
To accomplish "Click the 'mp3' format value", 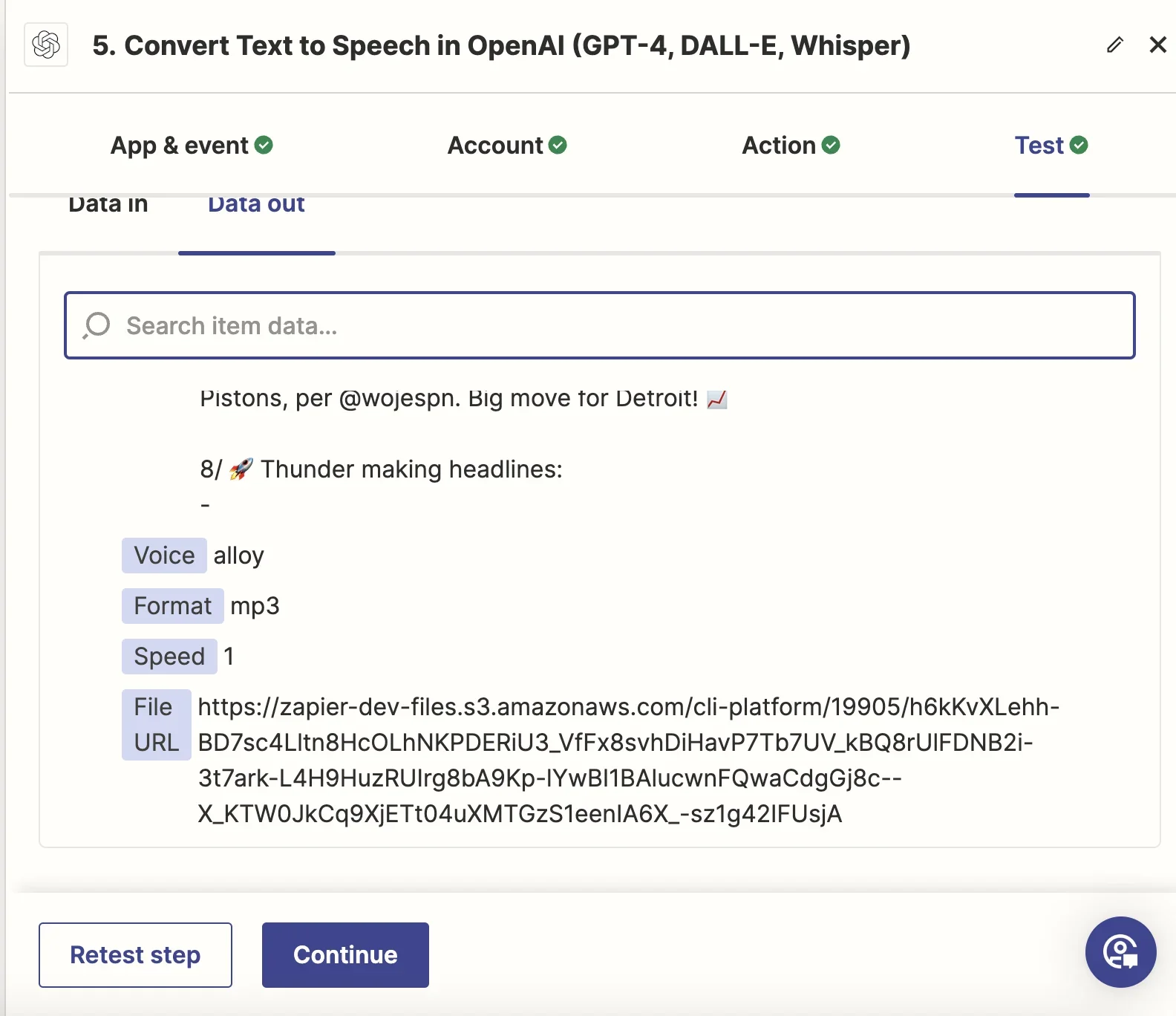I will point(255,606).
